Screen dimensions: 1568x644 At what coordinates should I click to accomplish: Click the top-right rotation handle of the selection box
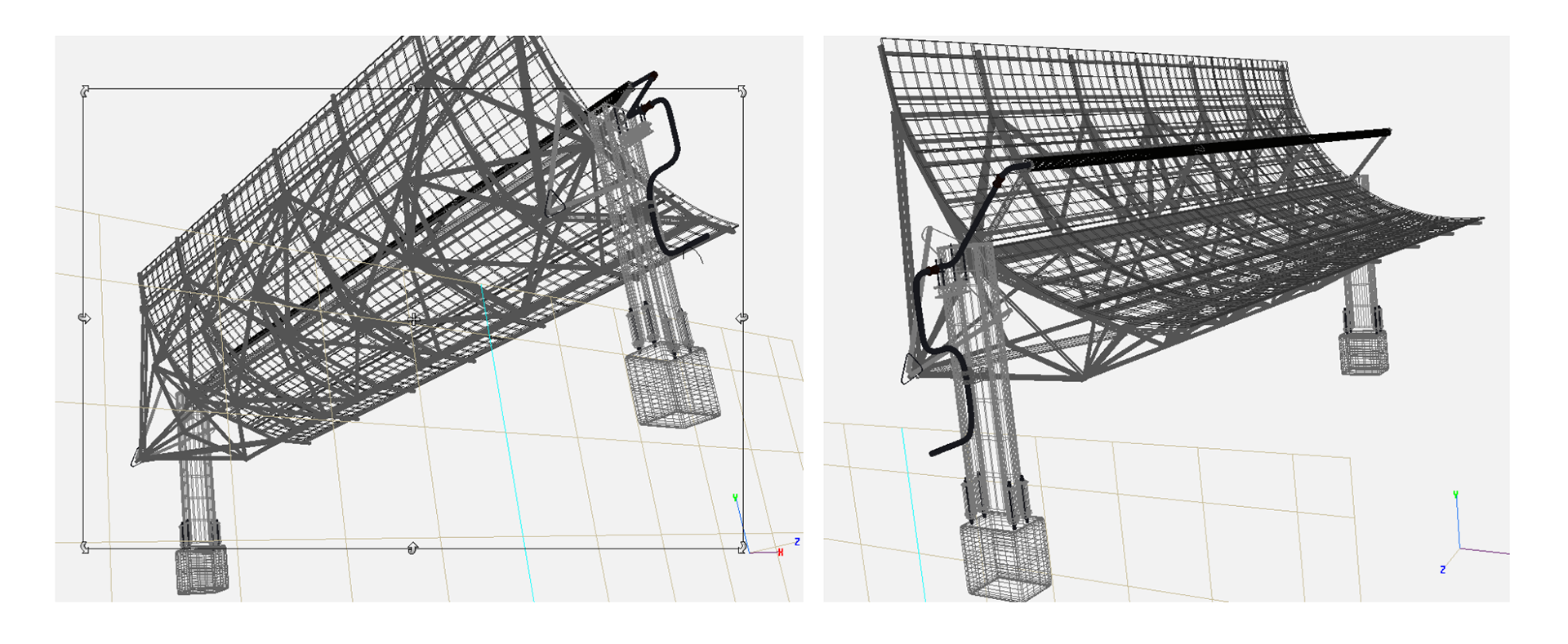pos(742,90)
